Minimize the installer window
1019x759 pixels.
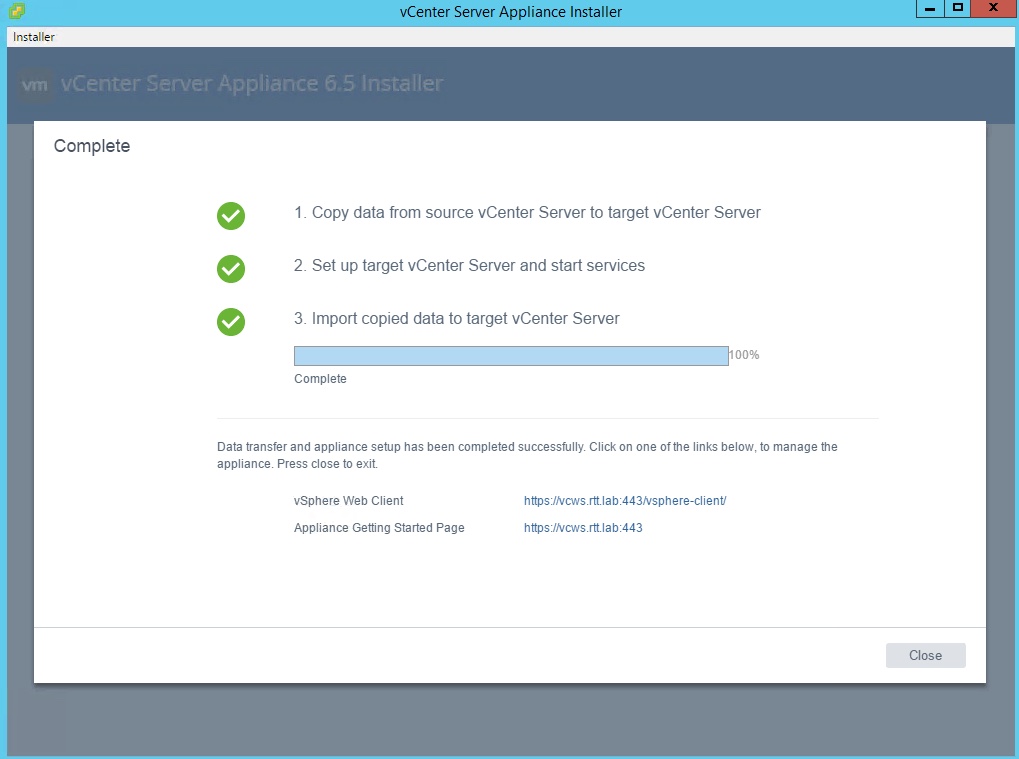tap(929, 9)
